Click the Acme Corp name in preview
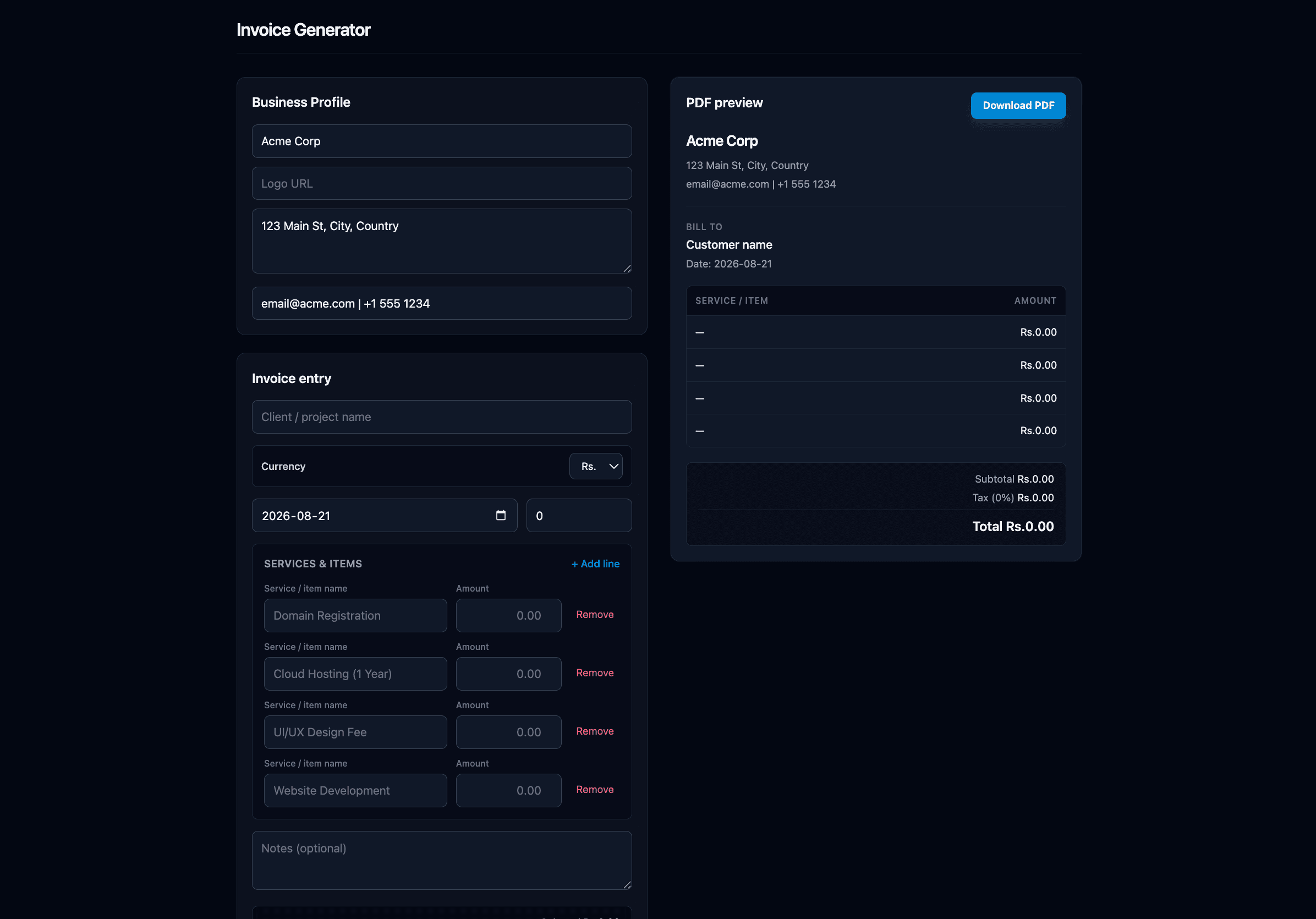1316x919 pixels. [722, 141]
